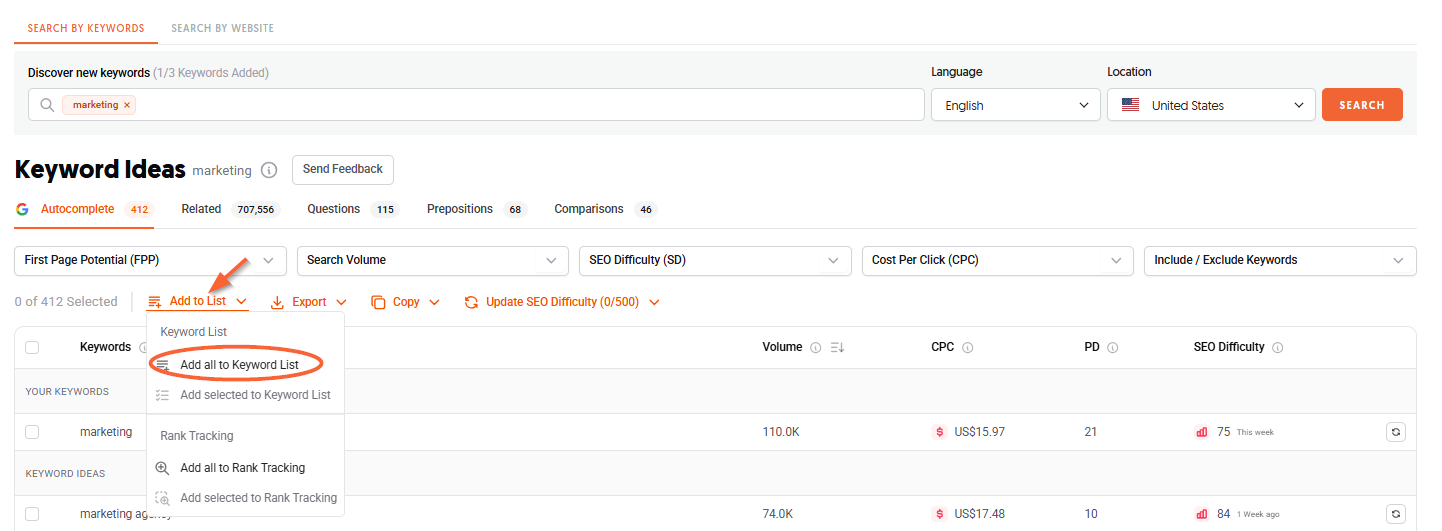The height and width of the screenshot is (531, 1442).
Task: Check the marketing keyword row checkbox
Action: tap(32, 432)
